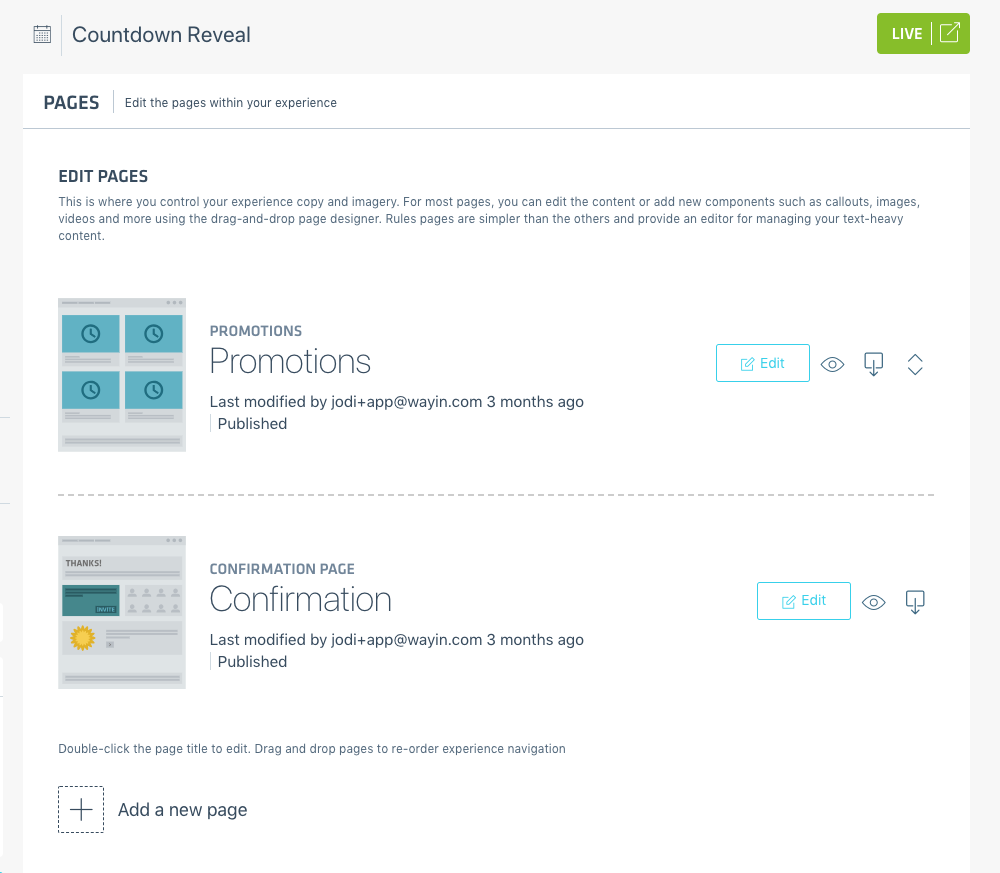Click the reorder arrows on Promotions row
This screenshot has height=873, width=1000.
[x=914, y=365]
